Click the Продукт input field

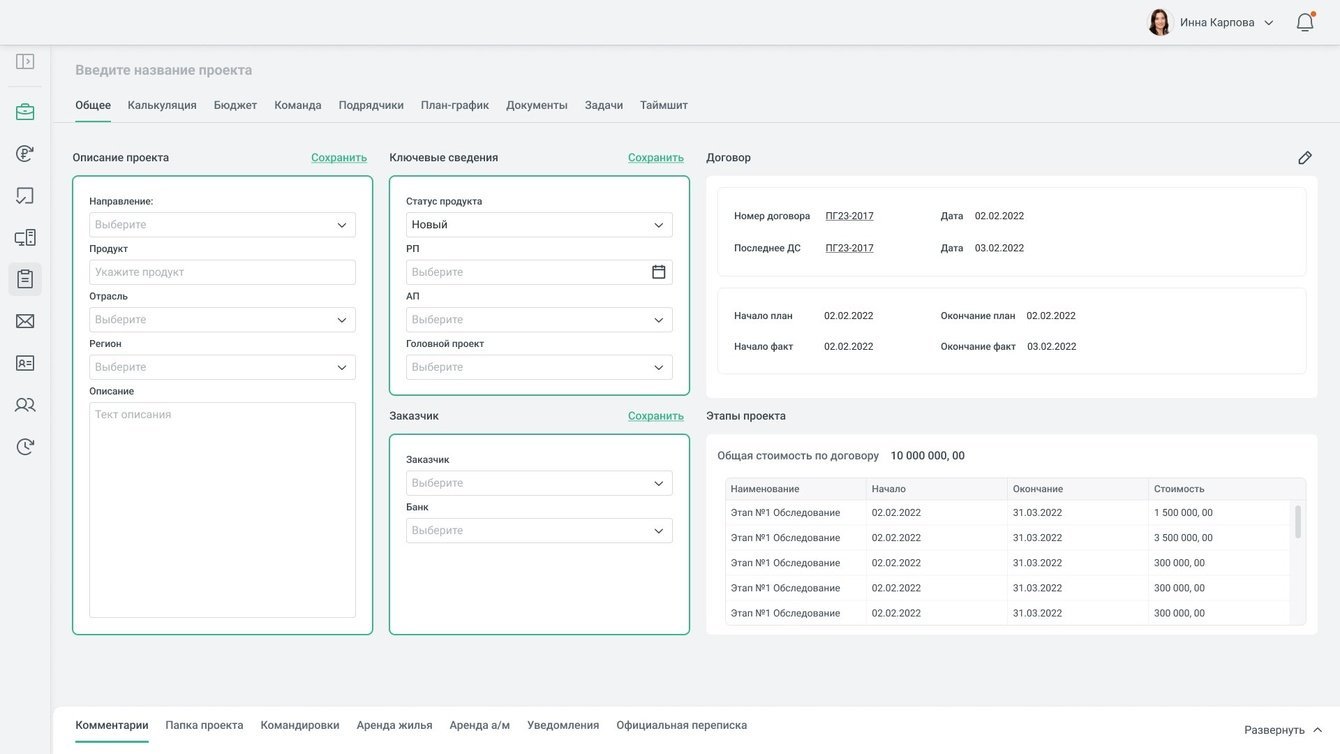point(222,272)
